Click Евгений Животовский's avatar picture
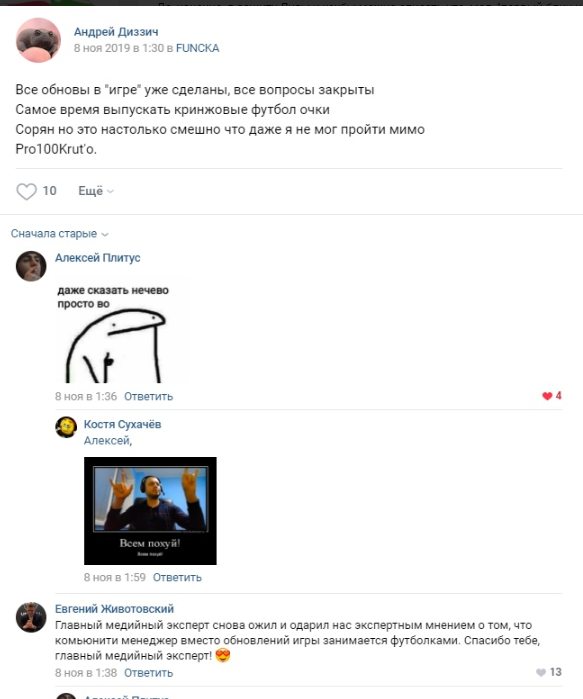 point(31,617)
